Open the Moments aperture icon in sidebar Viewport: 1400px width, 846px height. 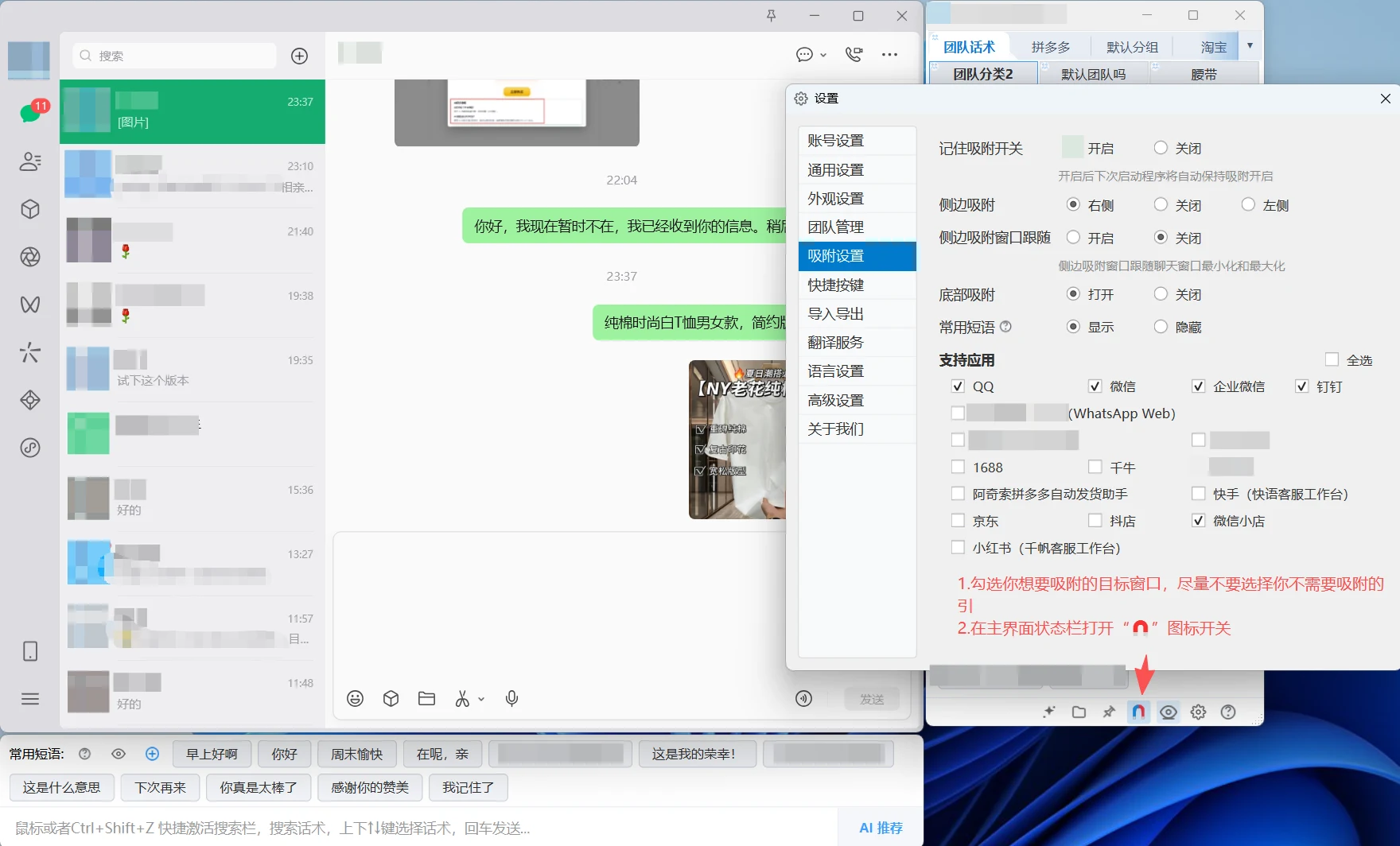click(x=30, y=257)
